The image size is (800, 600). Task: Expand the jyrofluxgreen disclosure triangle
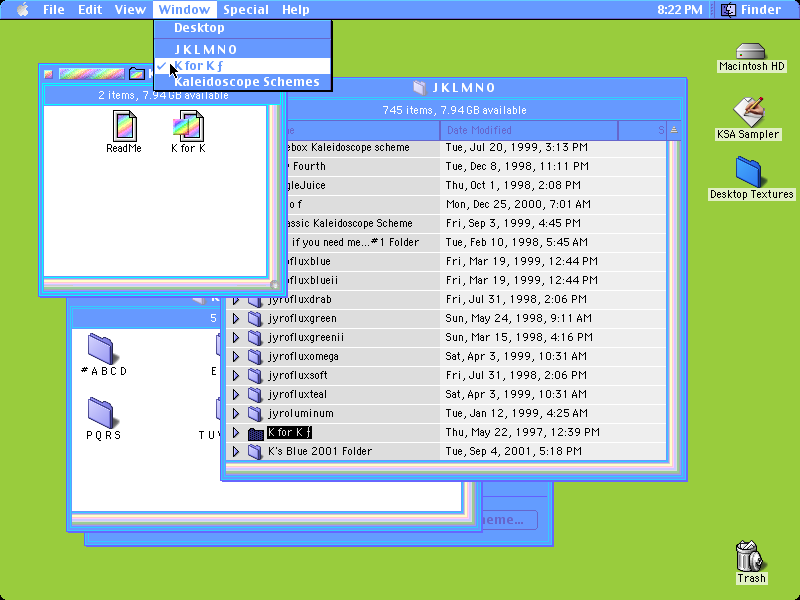pyautogui.click(x=235, y=318)
